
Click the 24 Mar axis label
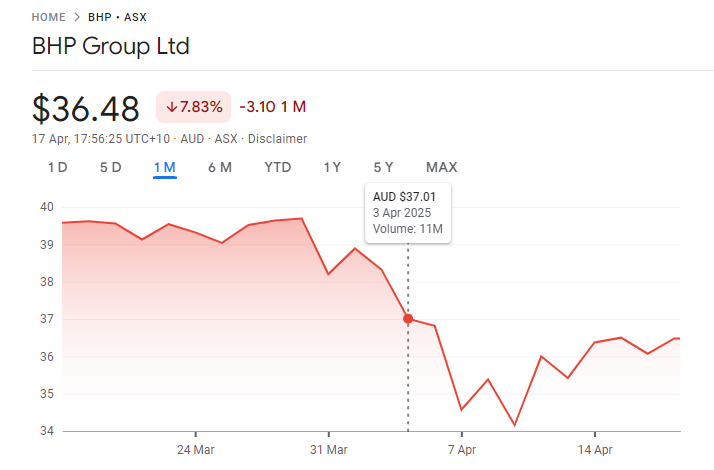click(195, 450)
